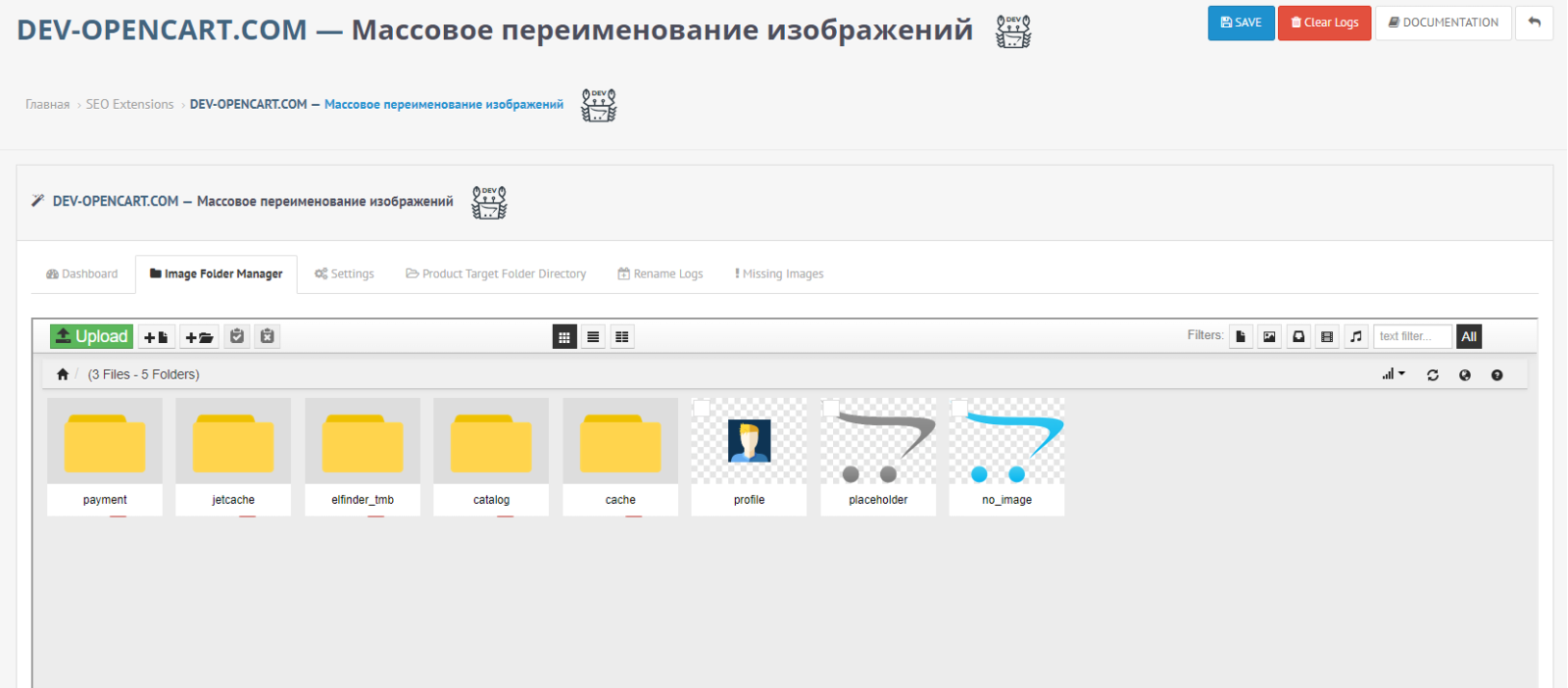
Task: Go to the home root folder icon
Action: point(63,374)
